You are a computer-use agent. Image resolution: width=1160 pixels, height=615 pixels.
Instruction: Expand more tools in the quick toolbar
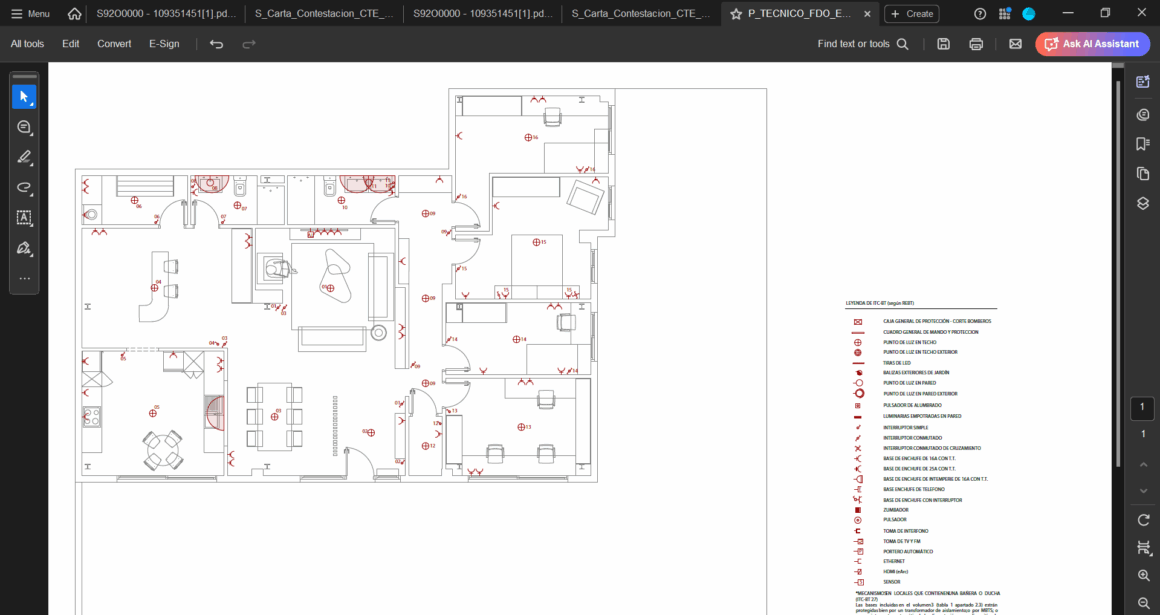(24, 278)
